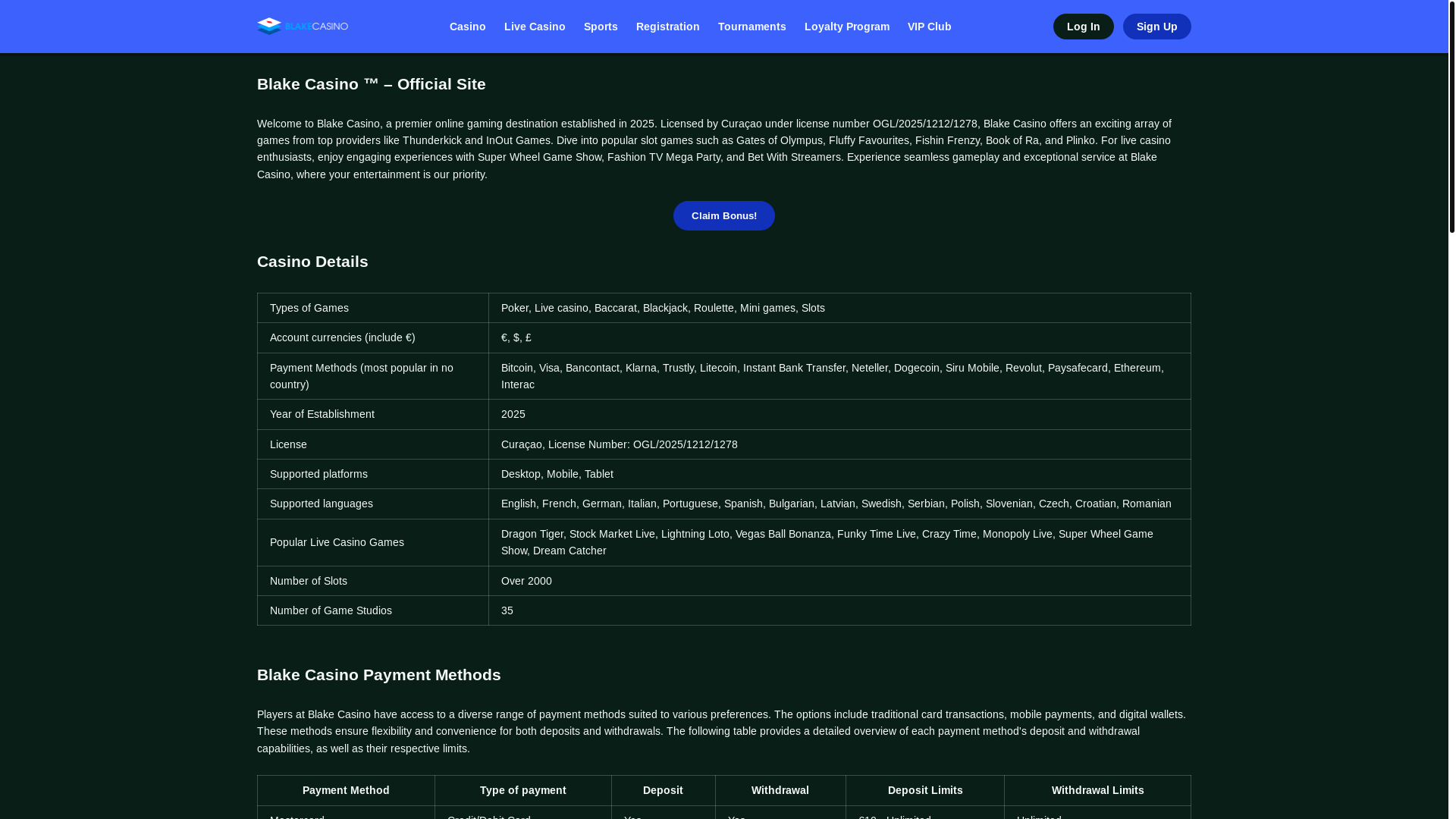Viewport: 1456px width, 819px height.
Task: Click the 'Number of Slots' cell
Action: (x=373, y=581)
